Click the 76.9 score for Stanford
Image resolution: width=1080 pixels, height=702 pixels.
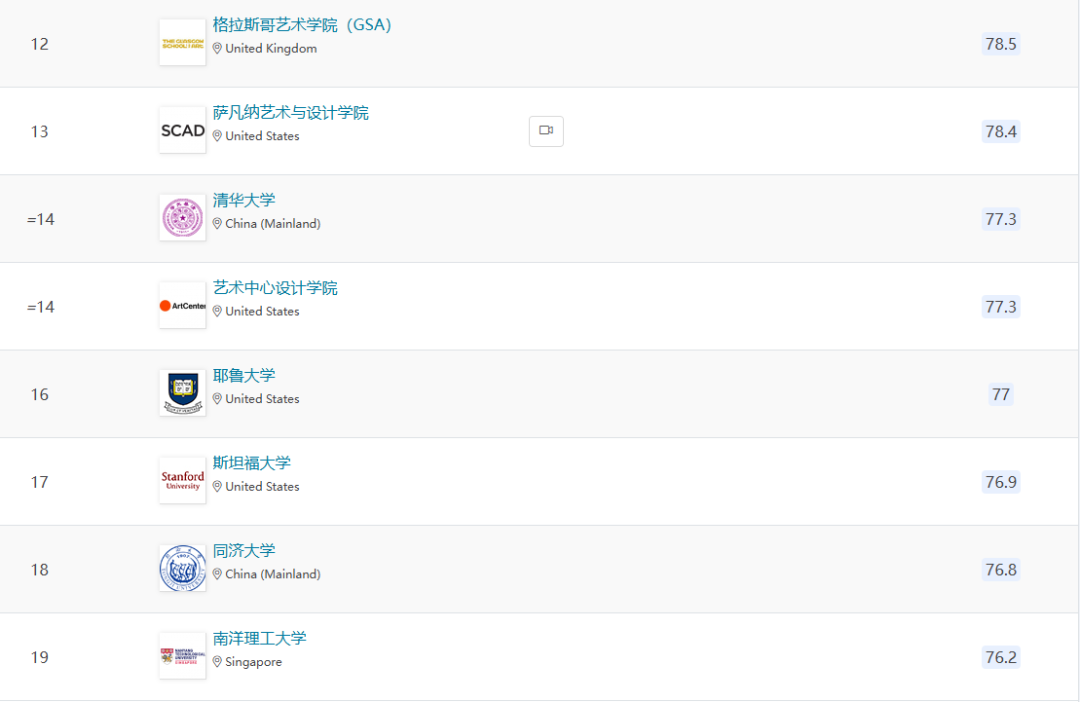tap(1000, 482)
